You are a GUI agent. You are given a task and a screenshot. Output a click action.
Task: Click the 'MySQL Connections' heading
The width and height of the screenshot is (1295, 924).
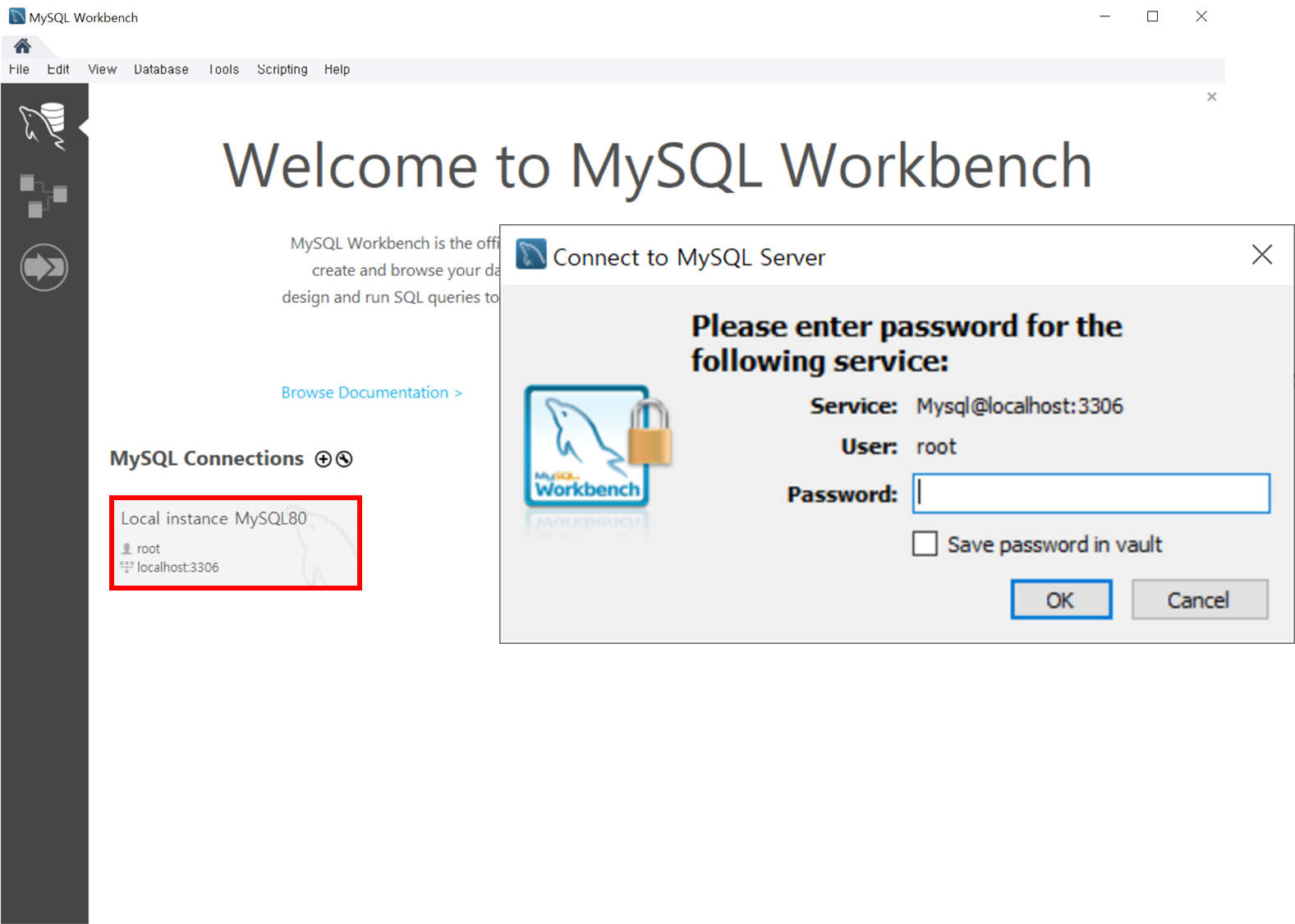206,458
